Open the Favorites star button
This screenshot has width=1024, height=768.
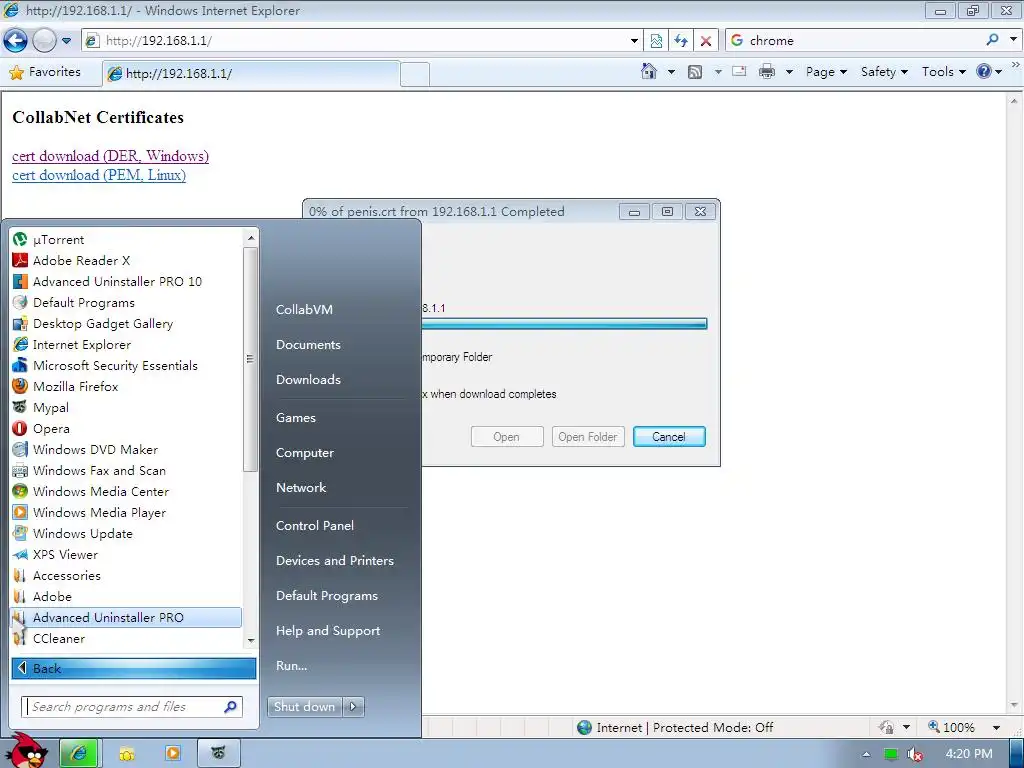[45, 72]
